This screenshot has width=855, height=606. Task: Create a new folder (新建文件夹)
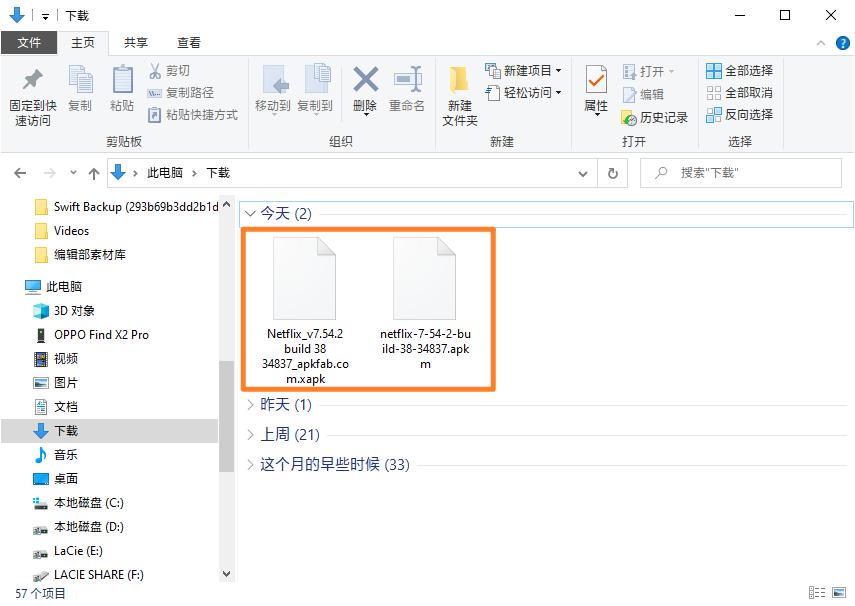tap(460, 97)
